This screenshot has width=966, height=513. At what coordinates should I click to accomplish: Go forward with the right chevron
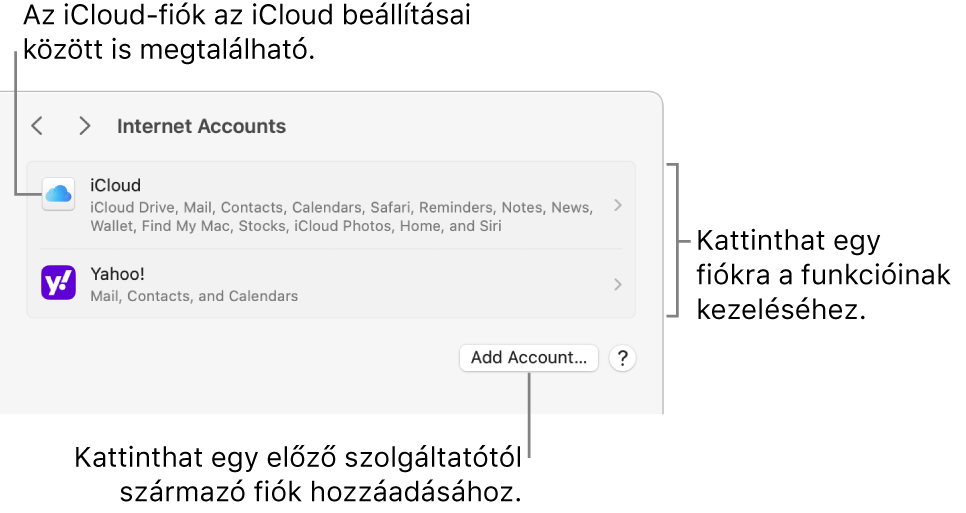(85, 126)
